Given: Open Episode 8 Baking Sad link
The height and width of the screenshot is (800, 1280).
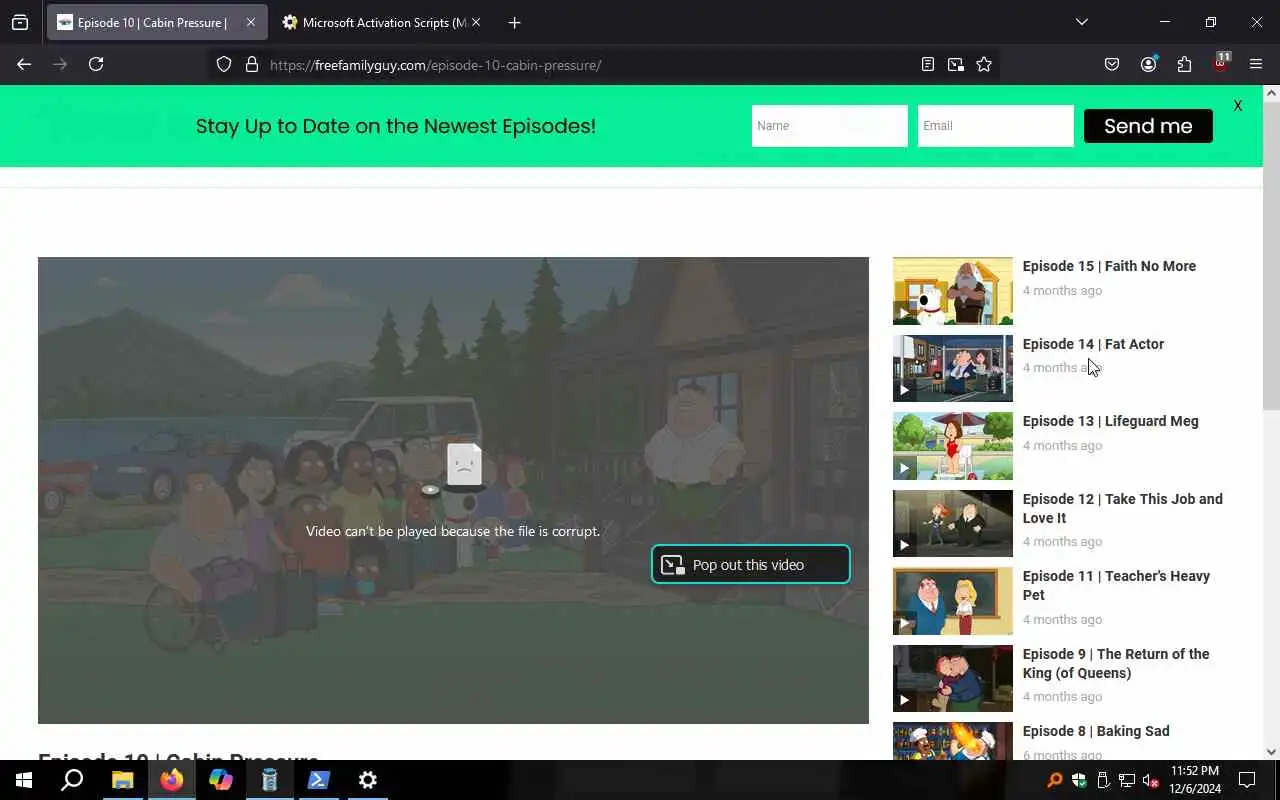Looking at the screenshot, I should pos(1096,731).
